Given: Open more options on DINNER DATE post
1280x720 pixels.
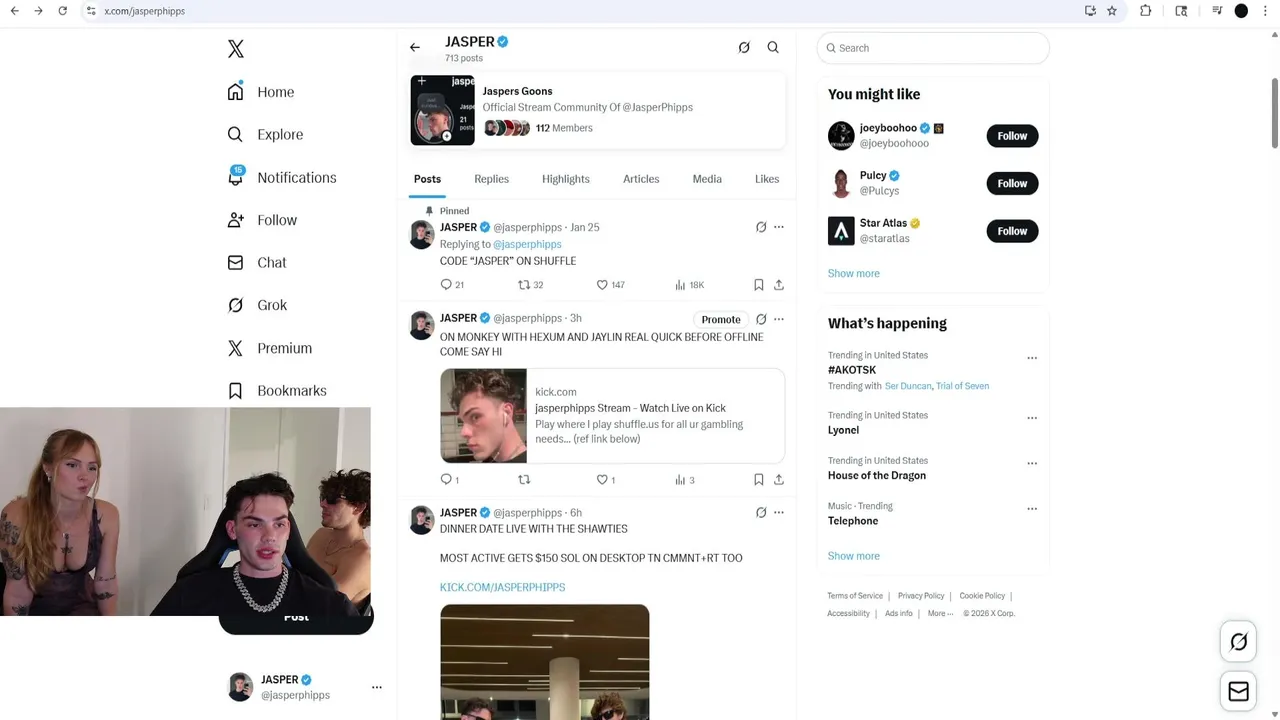Looking at the screenshot, I should pyautogui.click(x=779, y=513).
